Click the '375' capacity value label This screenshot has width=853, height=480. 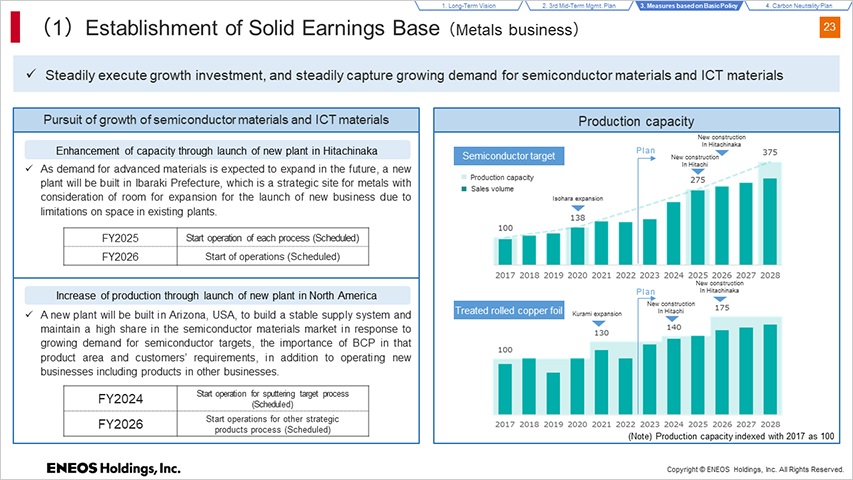[x=770, y=152]
